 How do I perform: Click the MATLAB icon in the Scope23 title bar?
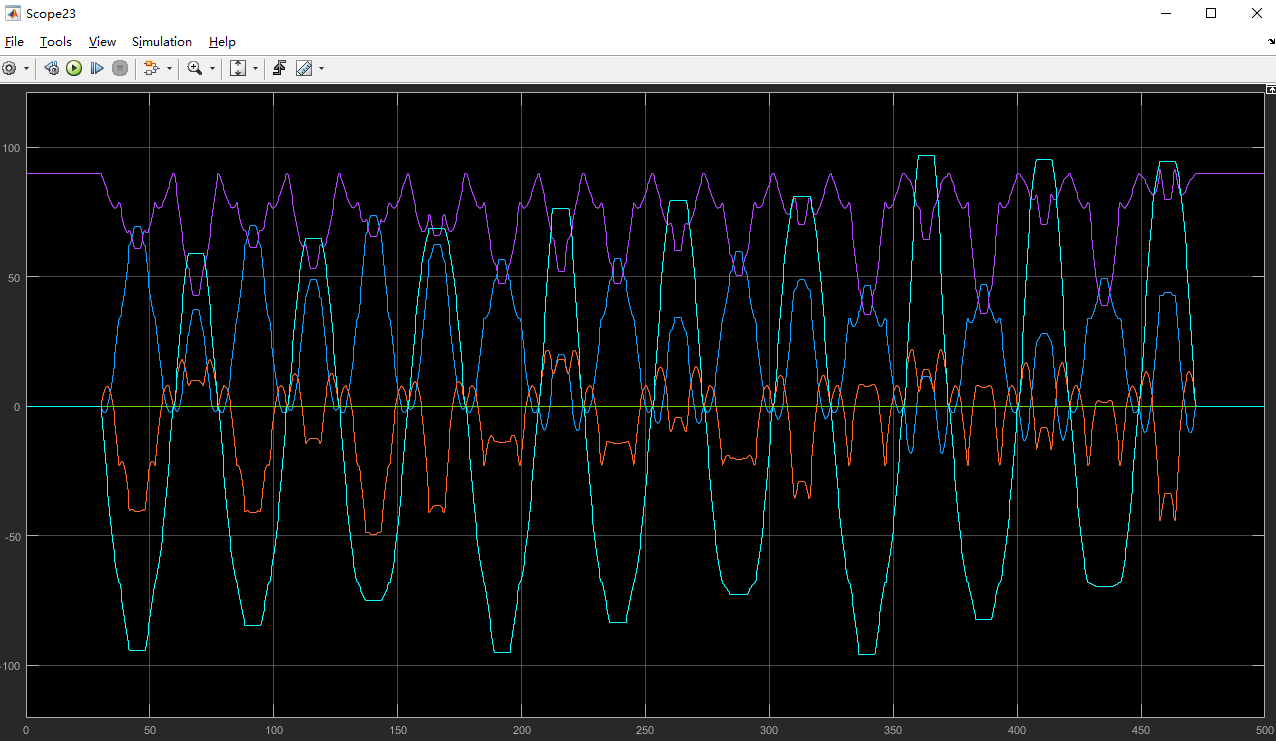(x=13, y=14)
